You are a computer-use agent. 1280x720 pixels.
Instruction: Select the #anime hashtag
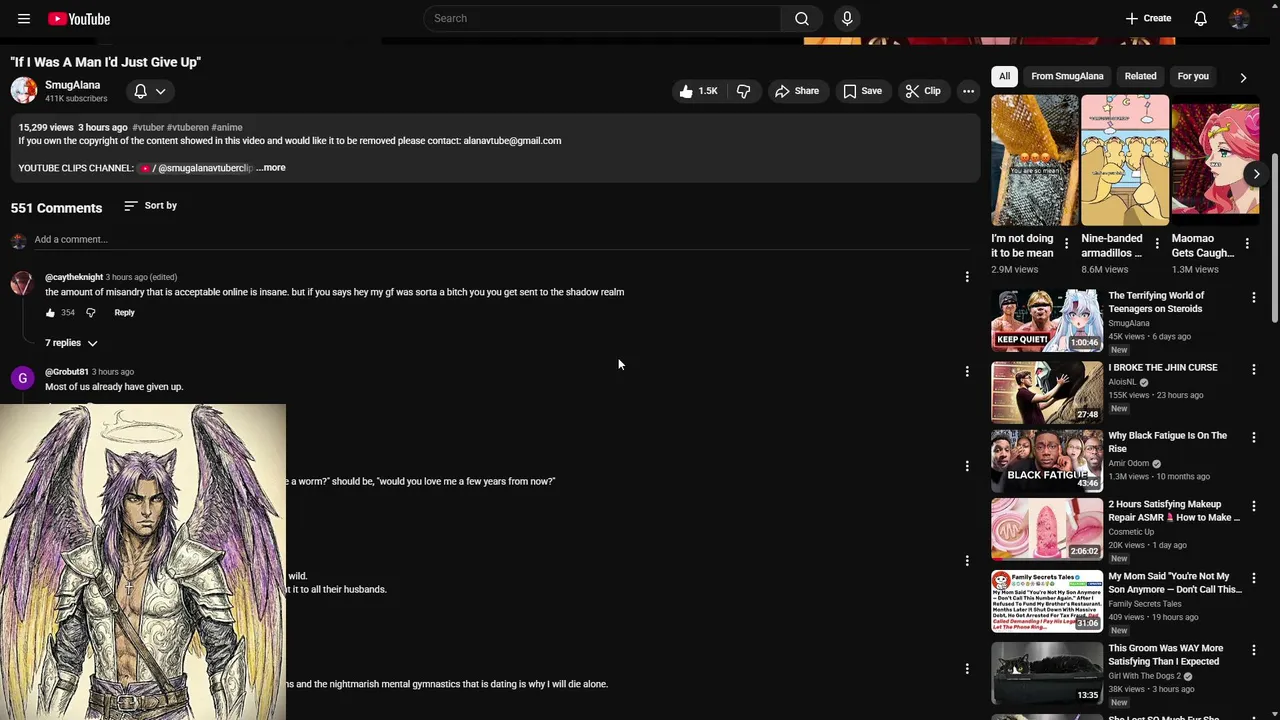coord(227,128)
